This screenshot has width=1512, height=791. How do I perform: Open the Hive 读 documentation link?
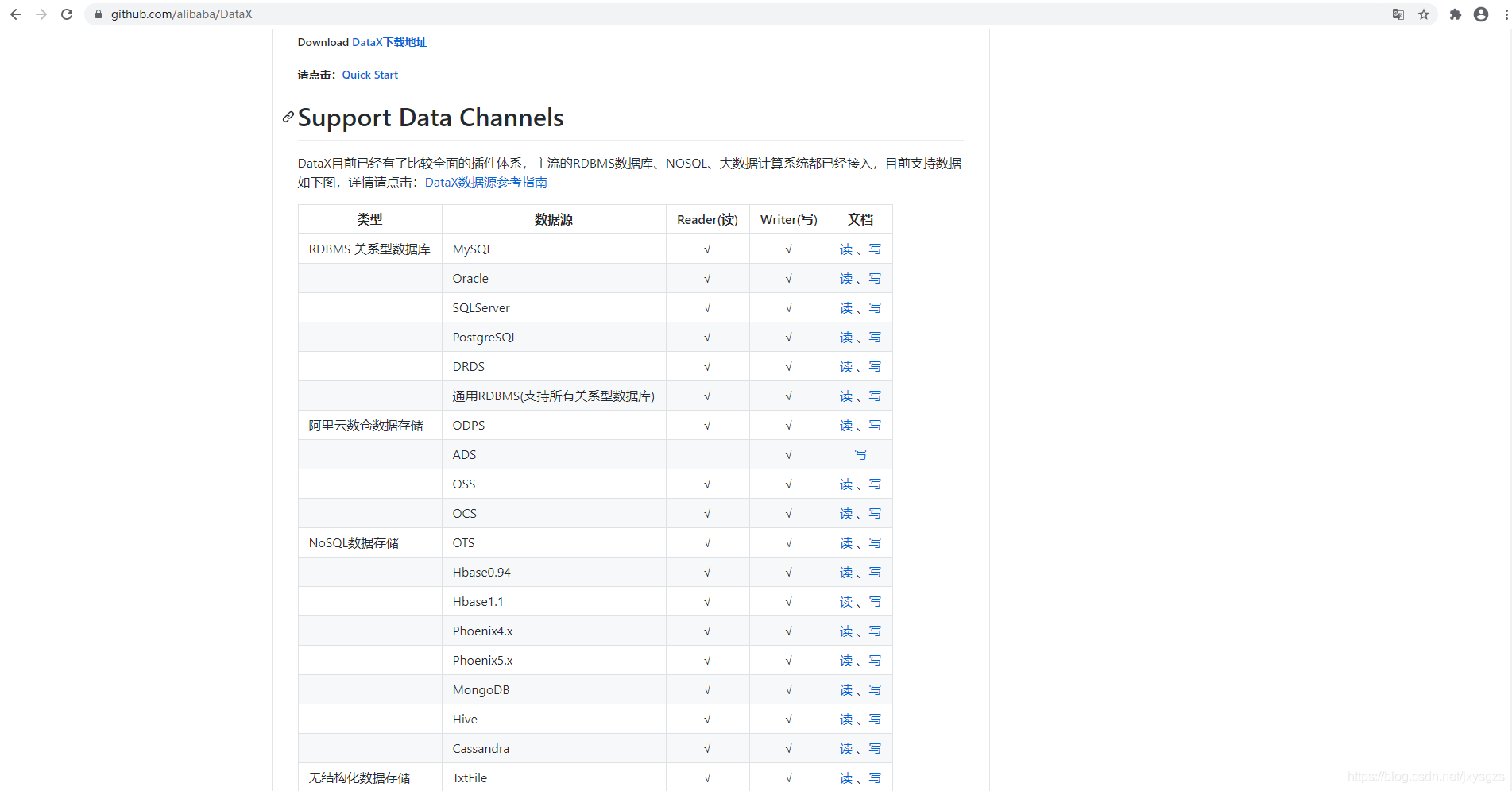846,720
